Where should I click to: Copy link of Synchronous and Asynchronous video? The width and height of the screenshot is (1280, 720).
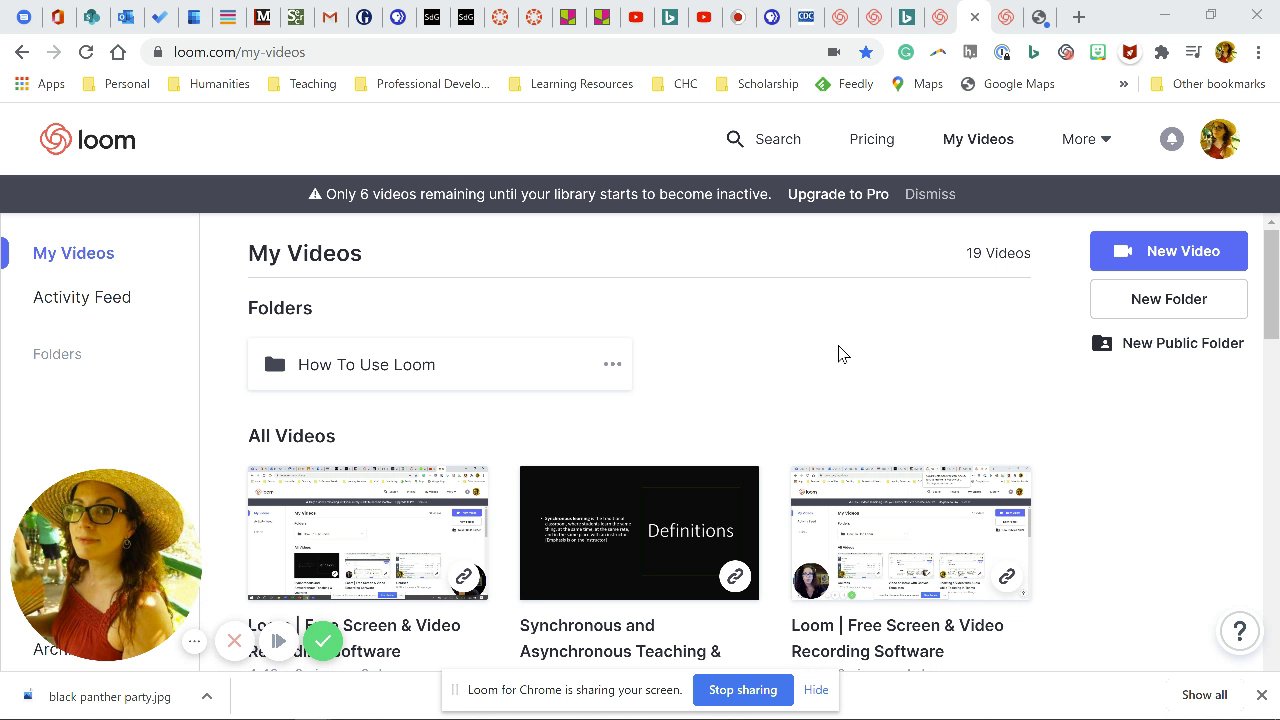pos(735,577)
